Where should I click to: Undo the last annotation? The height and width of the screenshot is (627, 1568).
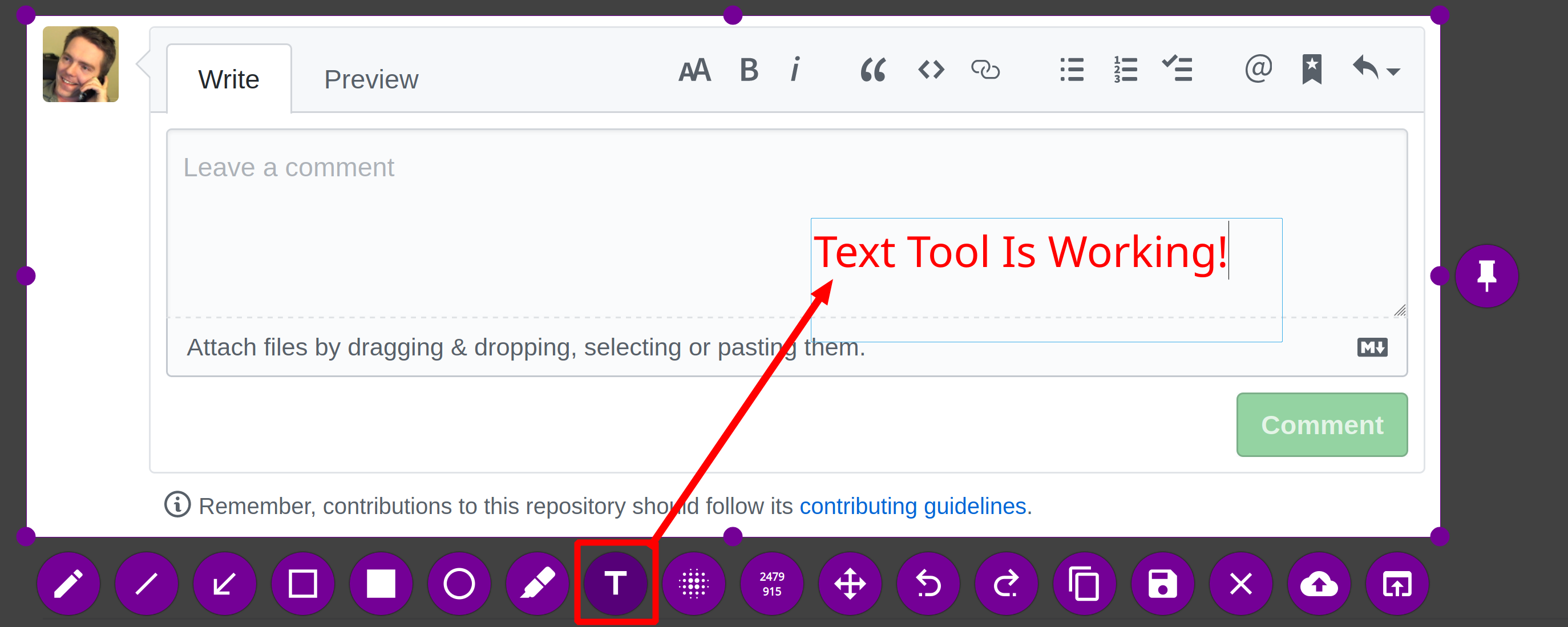click(x=928, y=584)
